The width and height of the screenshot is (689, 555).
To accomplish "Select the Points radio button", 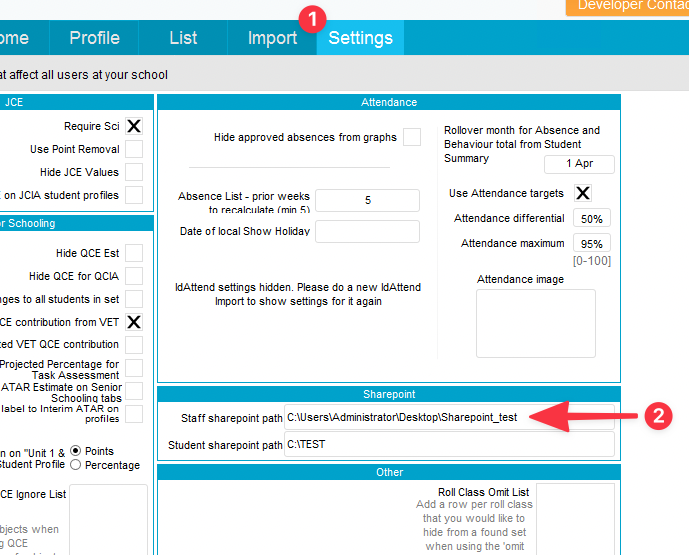I will coord(75,451).
